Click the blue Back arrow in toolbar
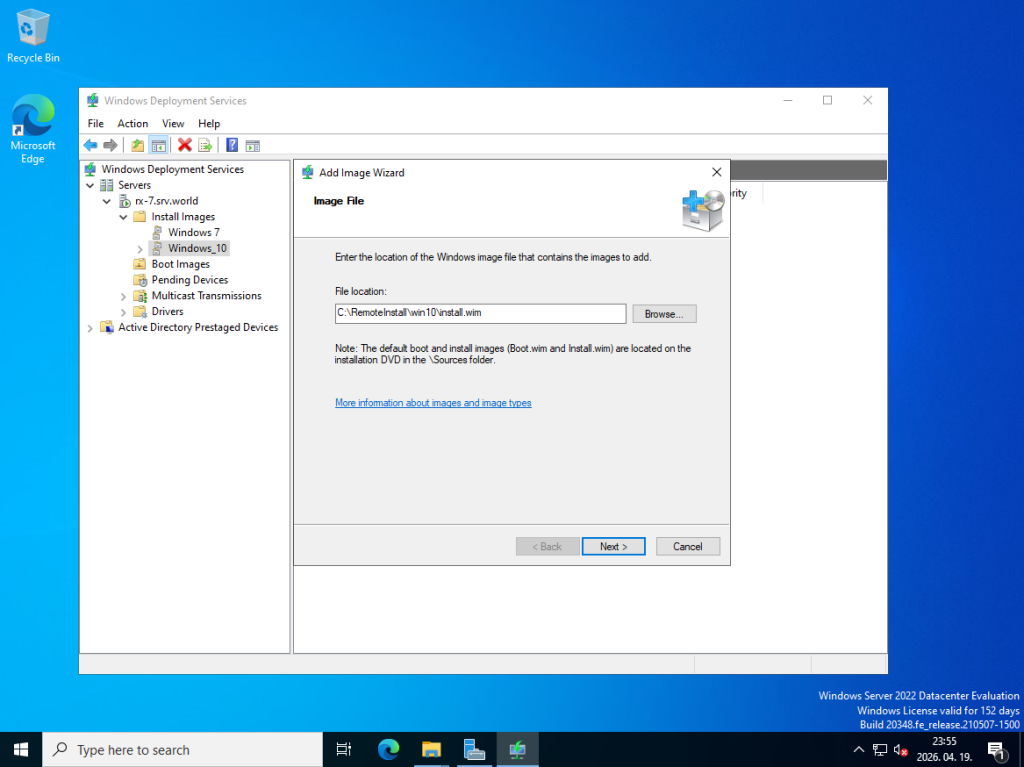This screenshot has height=767, width=1024. pyautogui.click(x=90, y=145)
